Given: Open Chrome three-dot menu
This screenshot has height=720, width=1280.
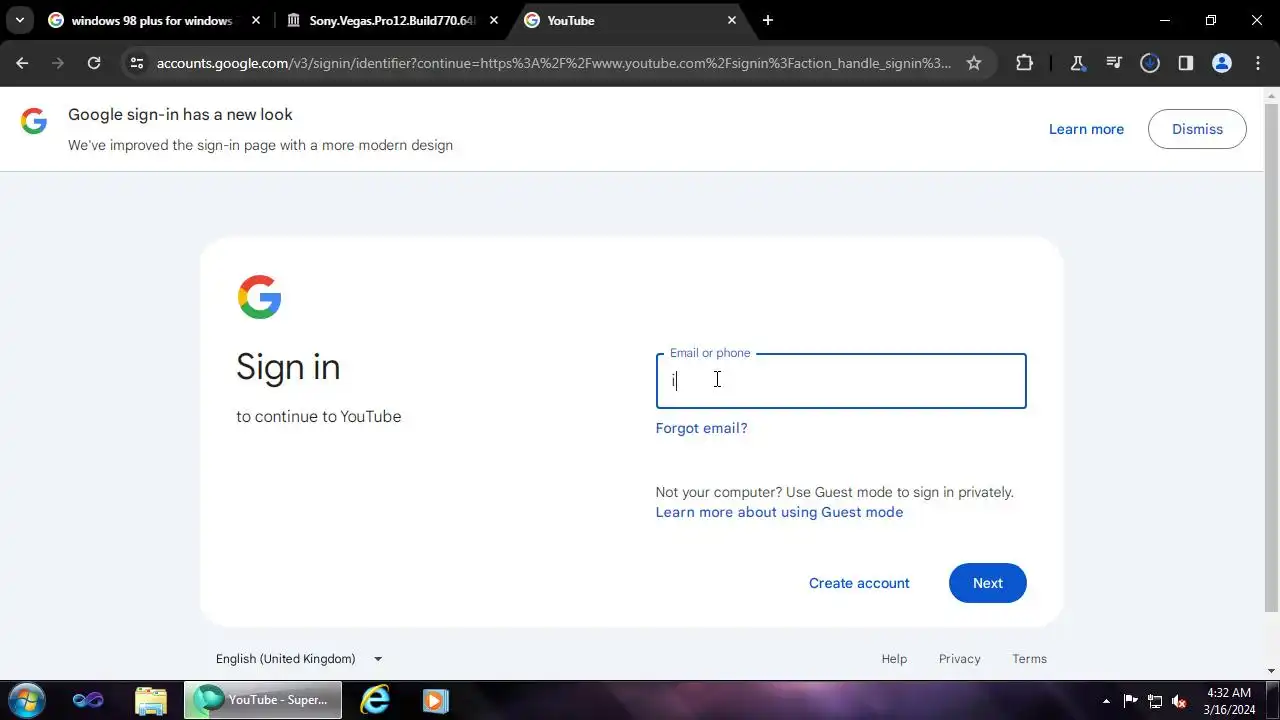Looking at the screenshot, I should 1258,63.
